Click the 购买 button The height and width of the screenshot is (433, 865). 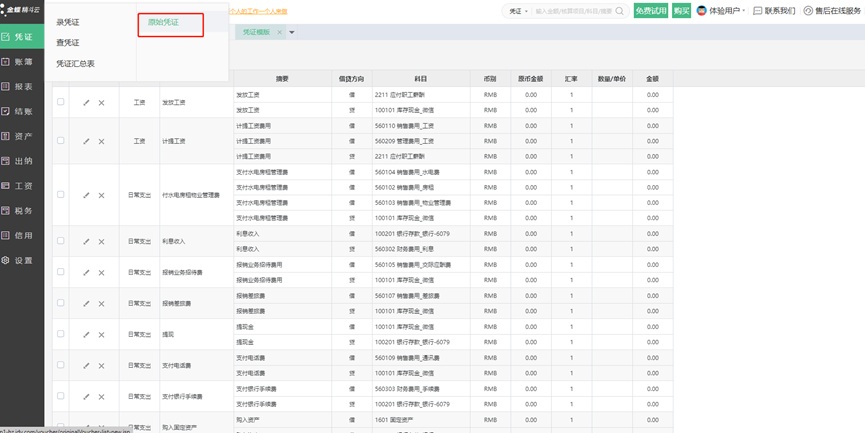pos(682,10)
